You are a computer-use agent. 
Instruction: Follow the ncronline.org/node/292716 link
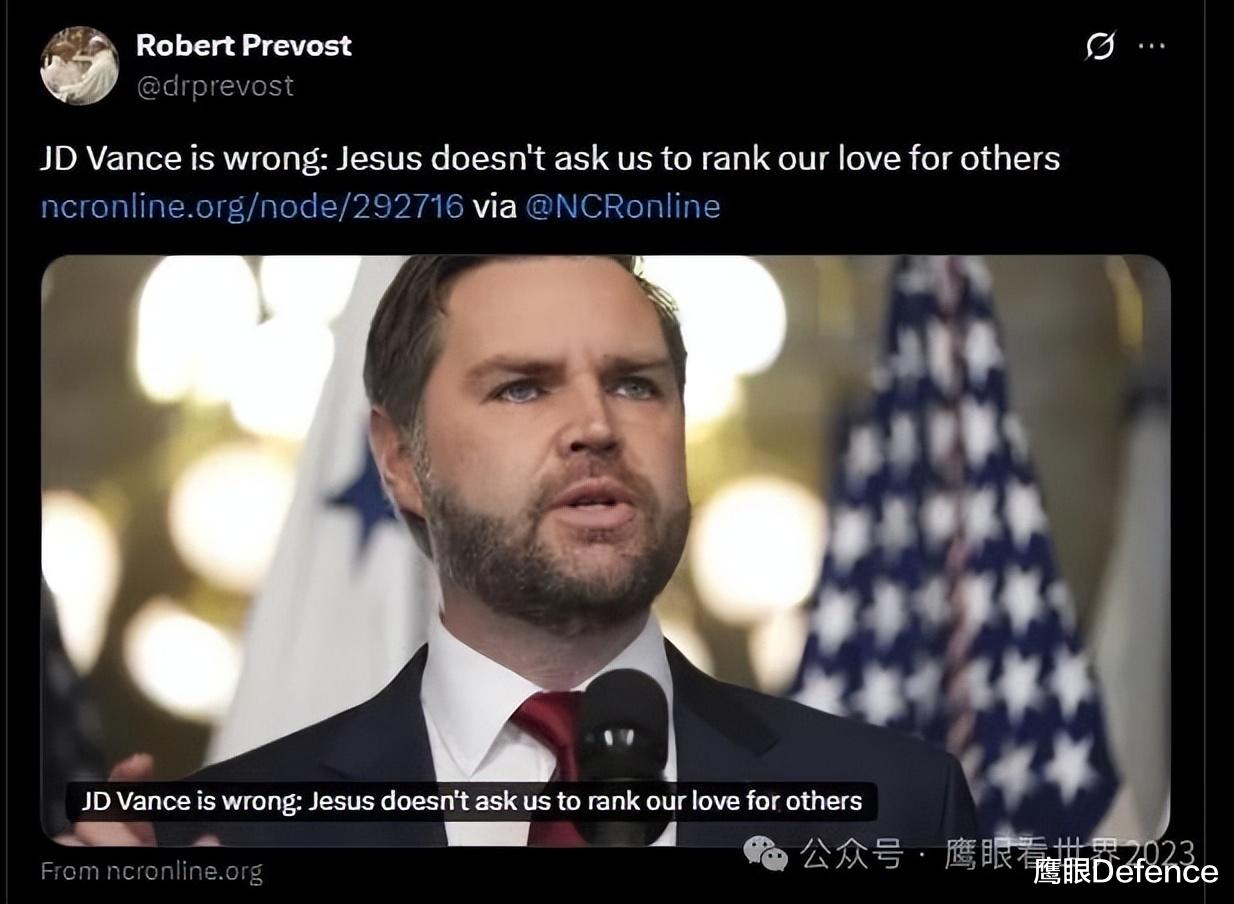252,206
